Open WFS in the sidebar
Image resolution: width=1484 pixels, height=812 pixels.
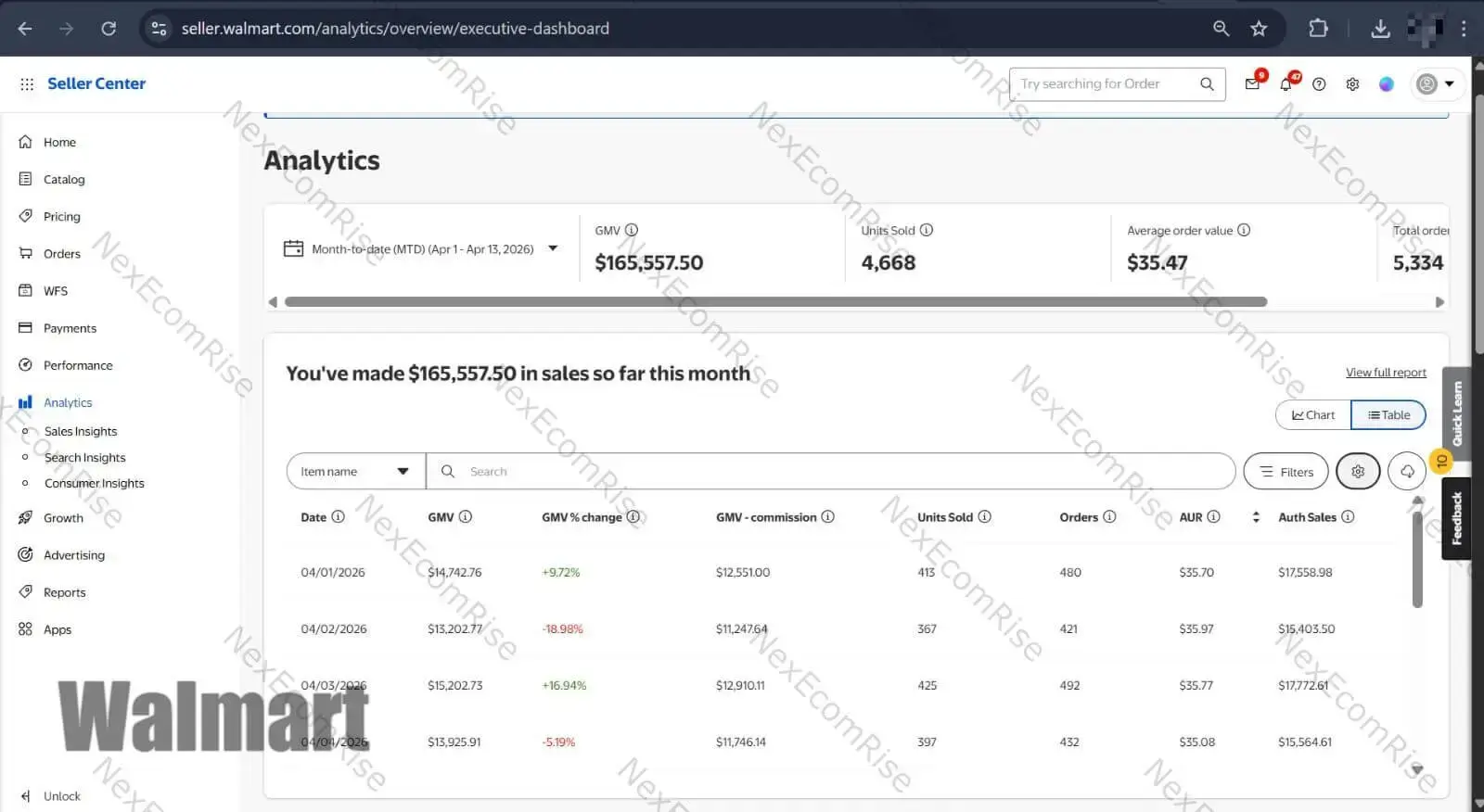[x=56, y=291]
